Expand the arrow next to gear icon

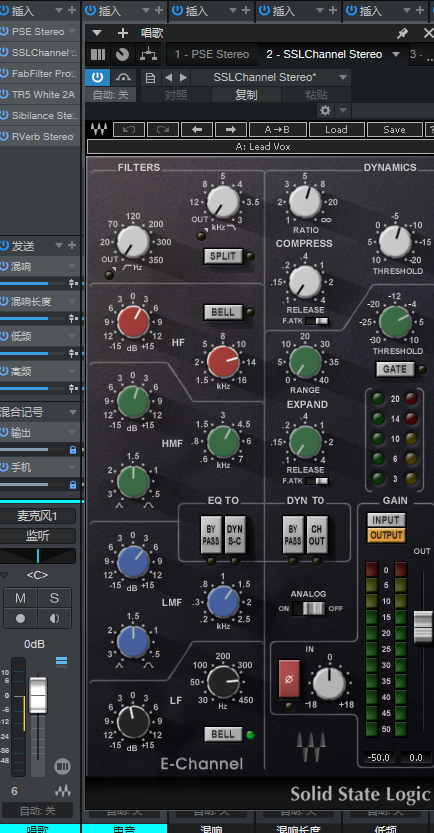click(x=343, y=110)
